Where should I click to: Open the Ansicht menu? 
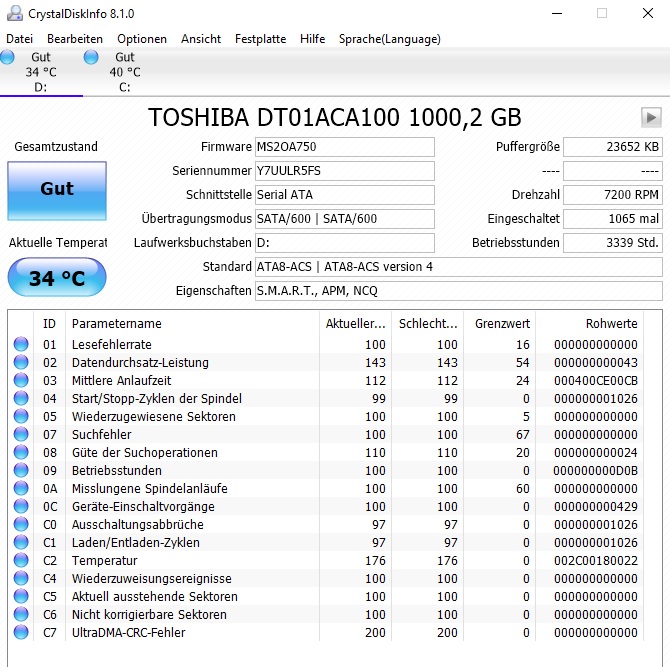(x=201, y=39)
